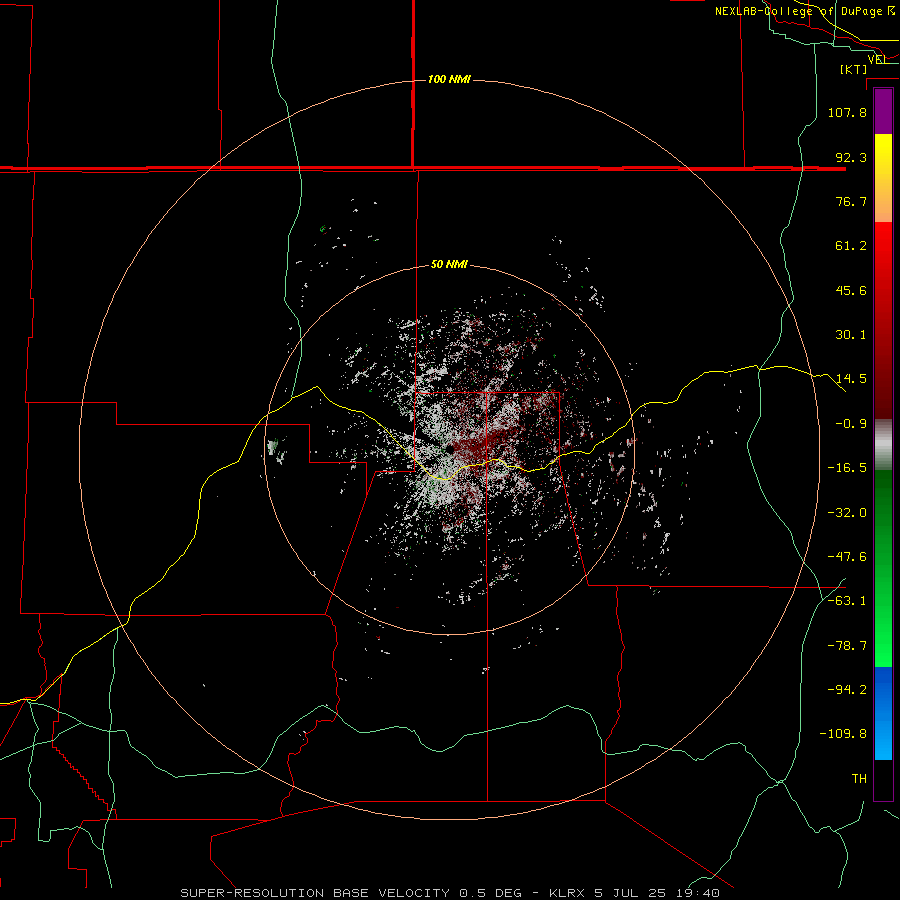Click the 100 NMI range ring label

(449, 79)
